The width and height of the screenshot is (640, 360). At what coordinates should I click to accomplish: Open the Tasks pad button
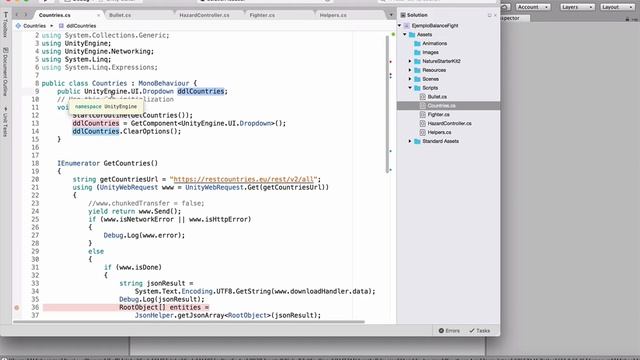click(x=480, y=331)
